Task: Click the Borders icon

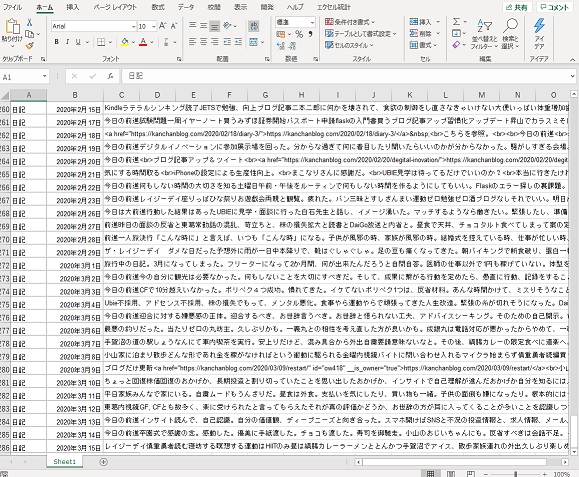Action: tap(101, 42)
